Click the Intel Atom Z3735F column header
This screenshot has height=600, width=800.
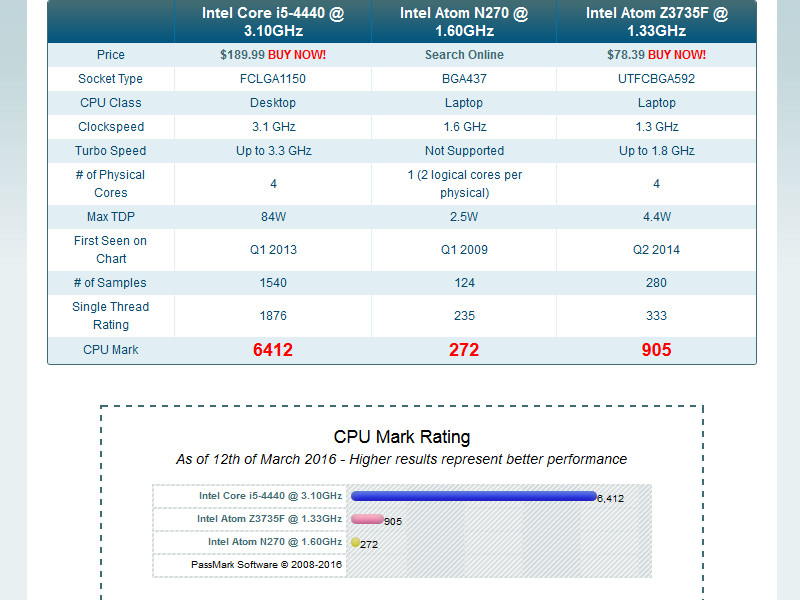click(657, 21)
